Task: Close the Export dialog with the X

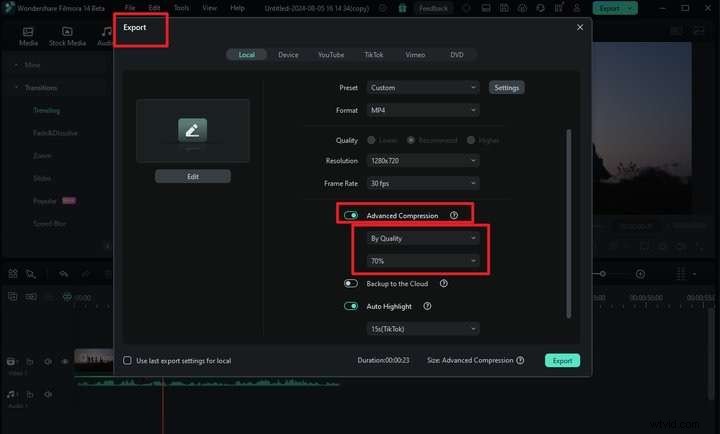Action: [x=580, y=27]
